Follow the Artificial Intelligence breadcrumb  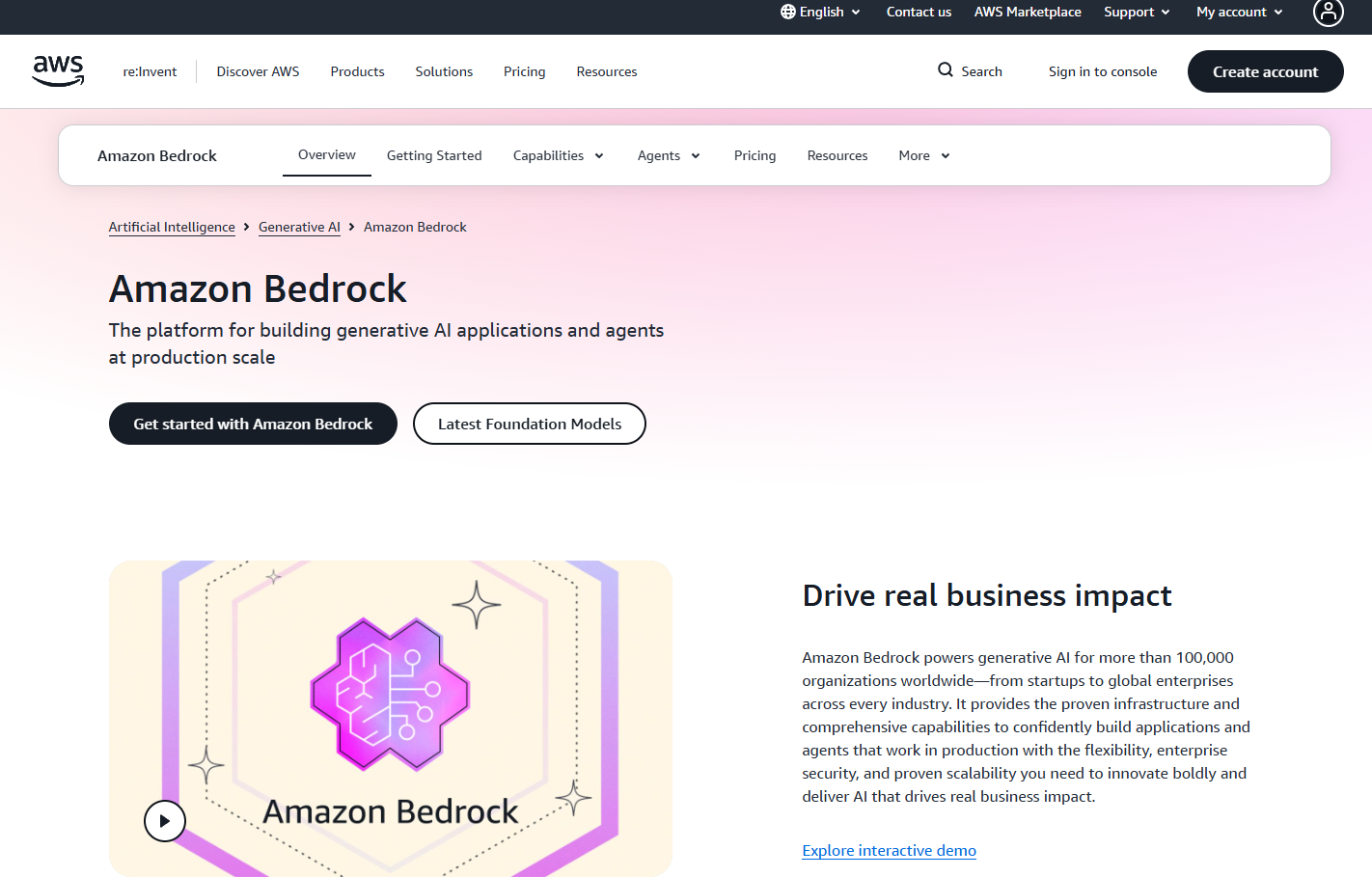coord(172,227)
